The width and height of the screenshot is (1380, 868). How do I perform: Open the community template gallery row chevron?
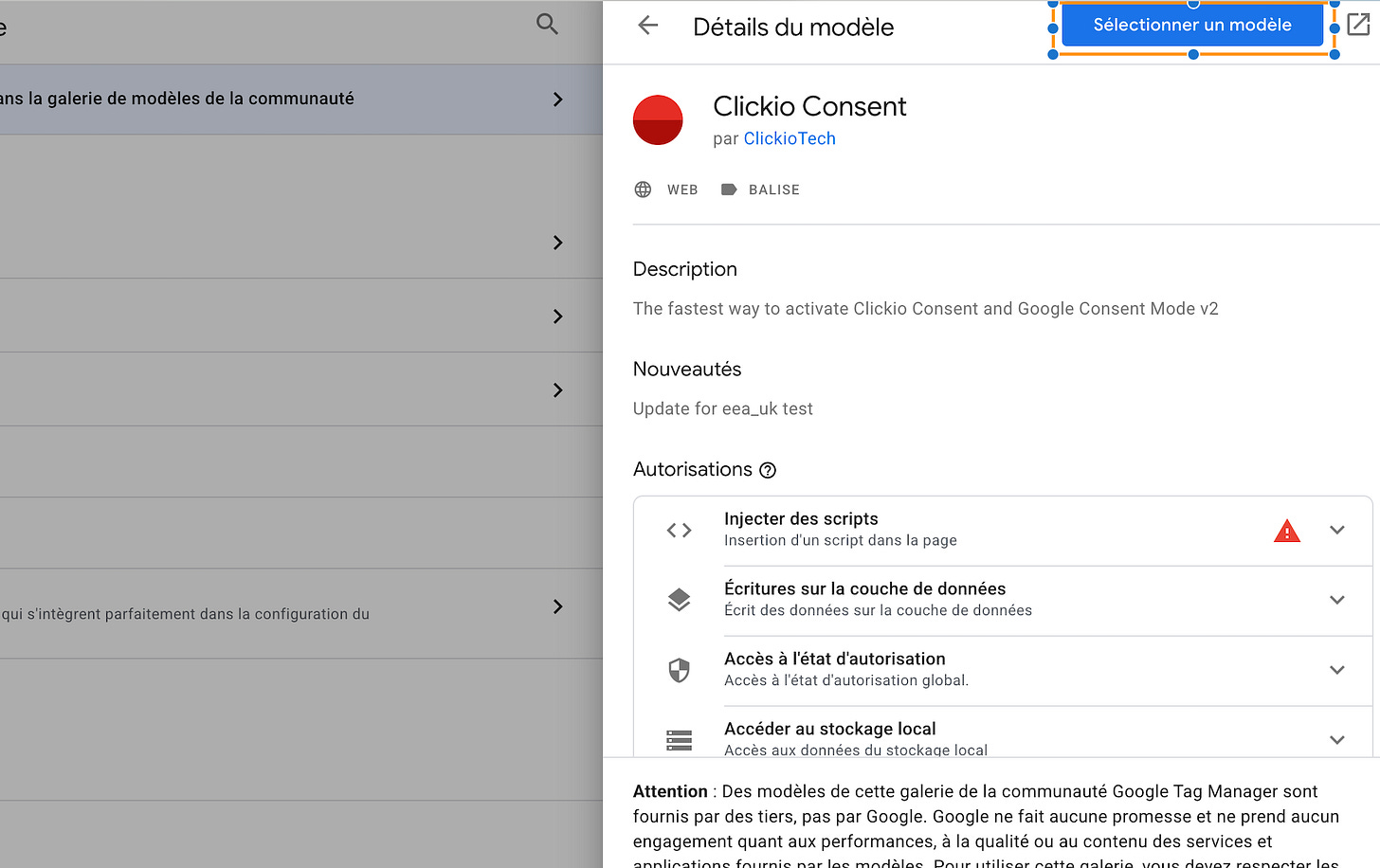pyautogui.click(x=558, y=99)
